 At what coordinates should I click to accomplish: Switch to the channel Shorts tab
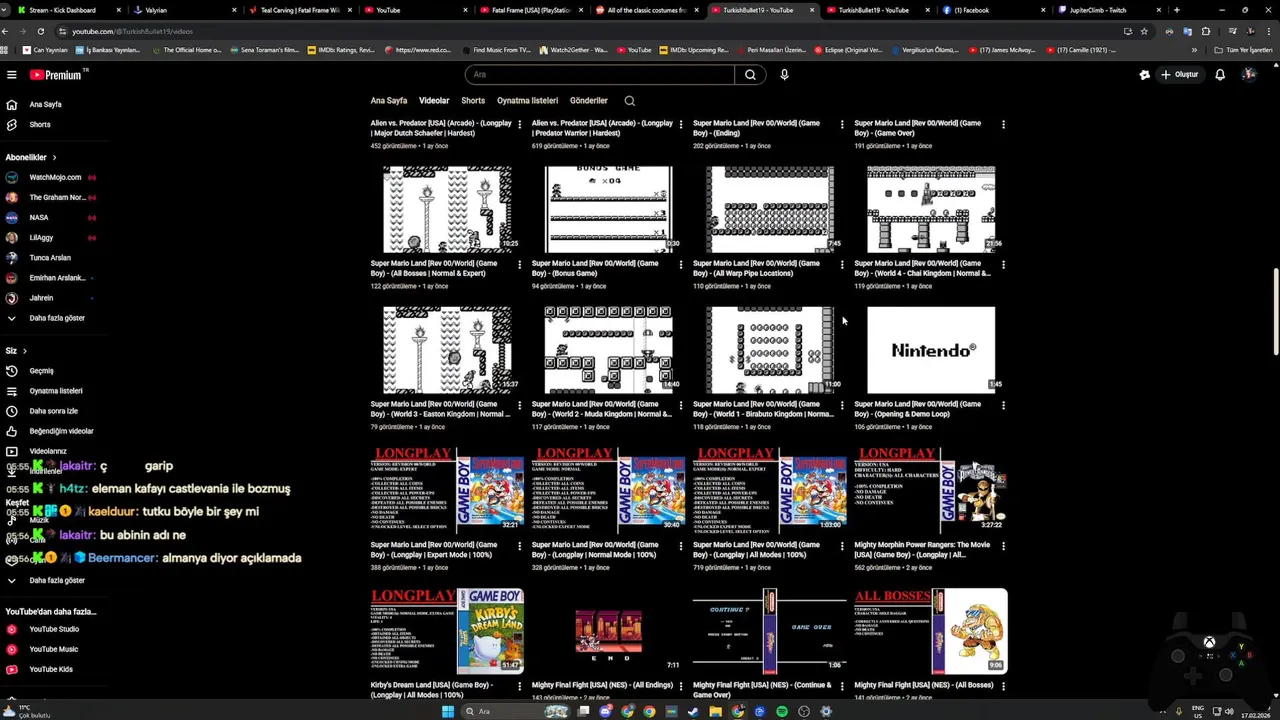pos(473,100)
